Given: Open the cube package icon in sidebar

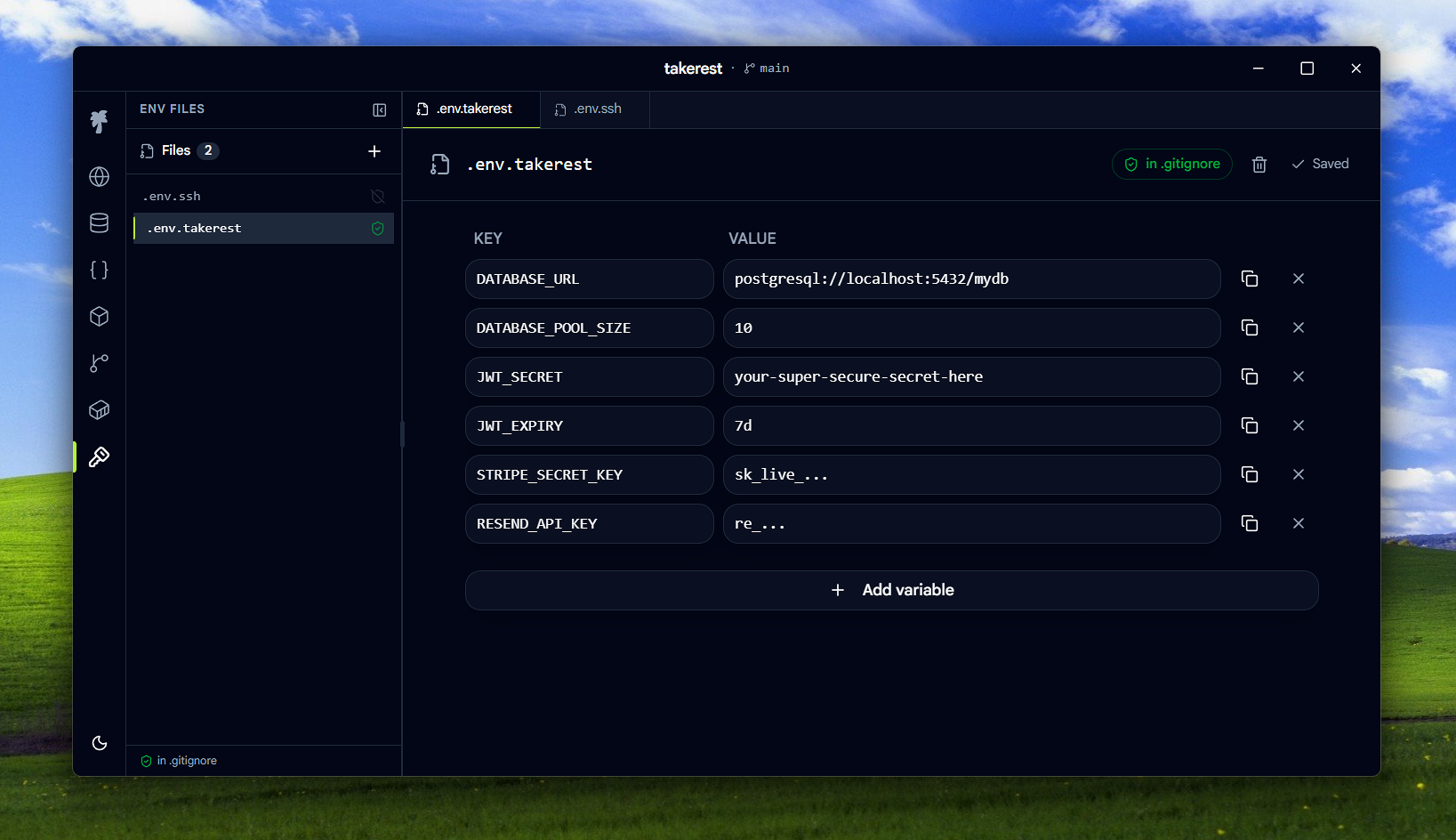Looking at the screenshot, I should click(x=99, y=317).
